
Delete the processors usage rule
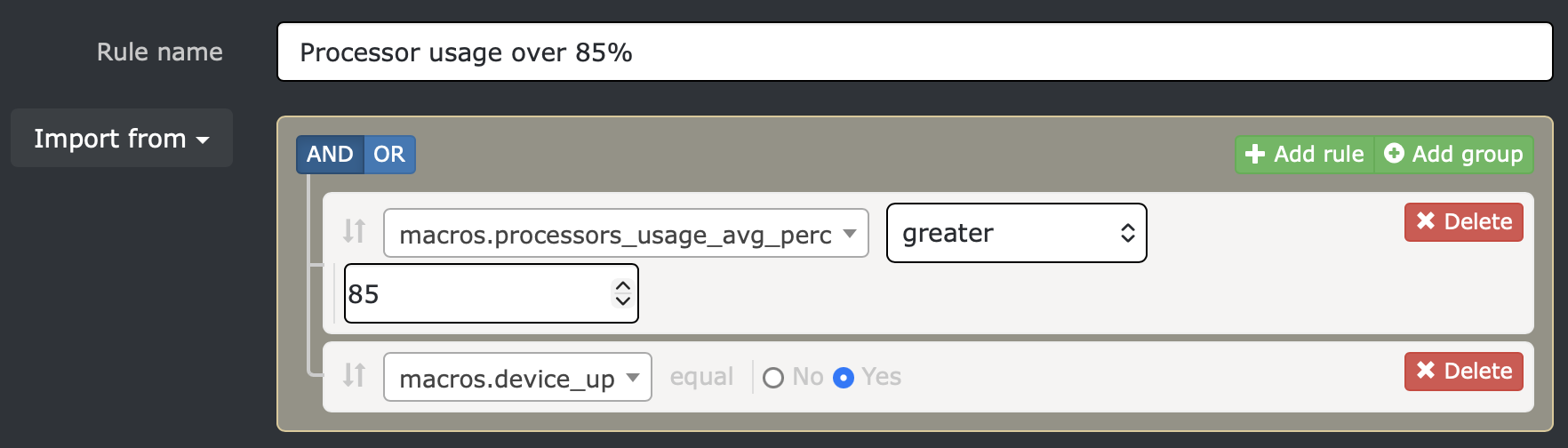pos(1463,222)
